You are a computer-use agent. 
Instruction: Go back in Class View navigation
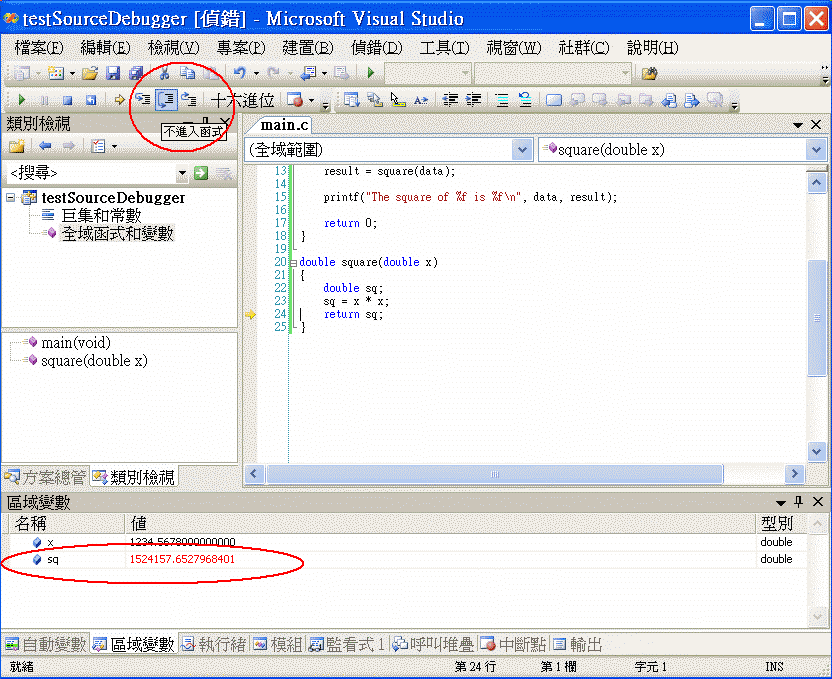pos(45,146)
